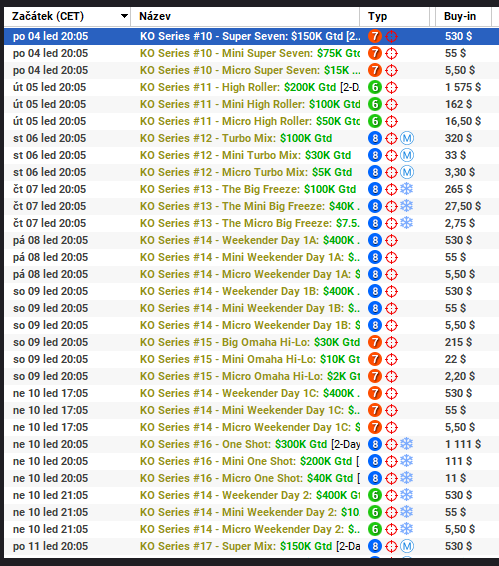Click the knockout target icon on High Roller $200K row
The image size is (499, 566).
point(391,87)
